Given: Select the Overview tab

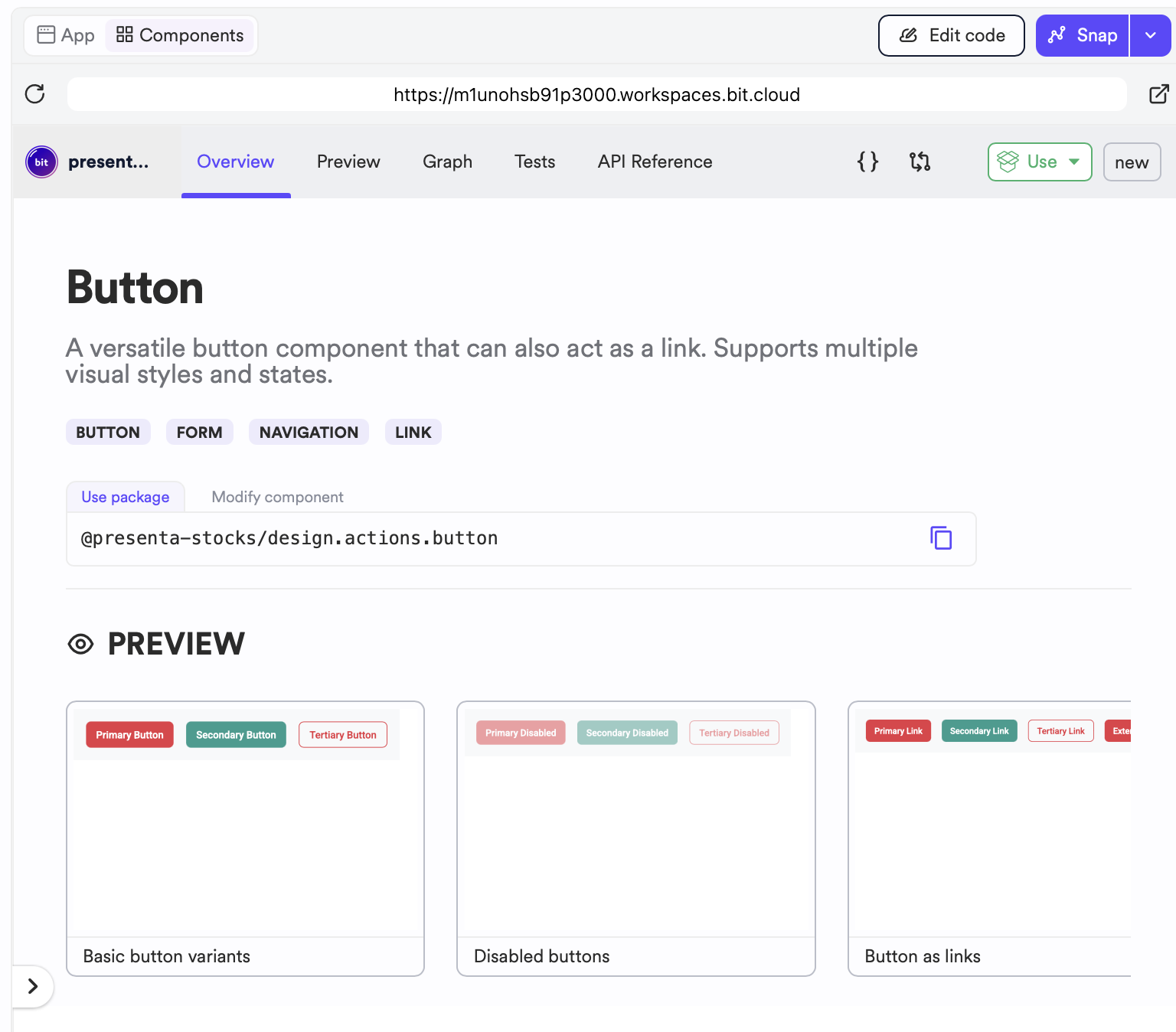Looking at the screenshot, I should pos(236,162).
